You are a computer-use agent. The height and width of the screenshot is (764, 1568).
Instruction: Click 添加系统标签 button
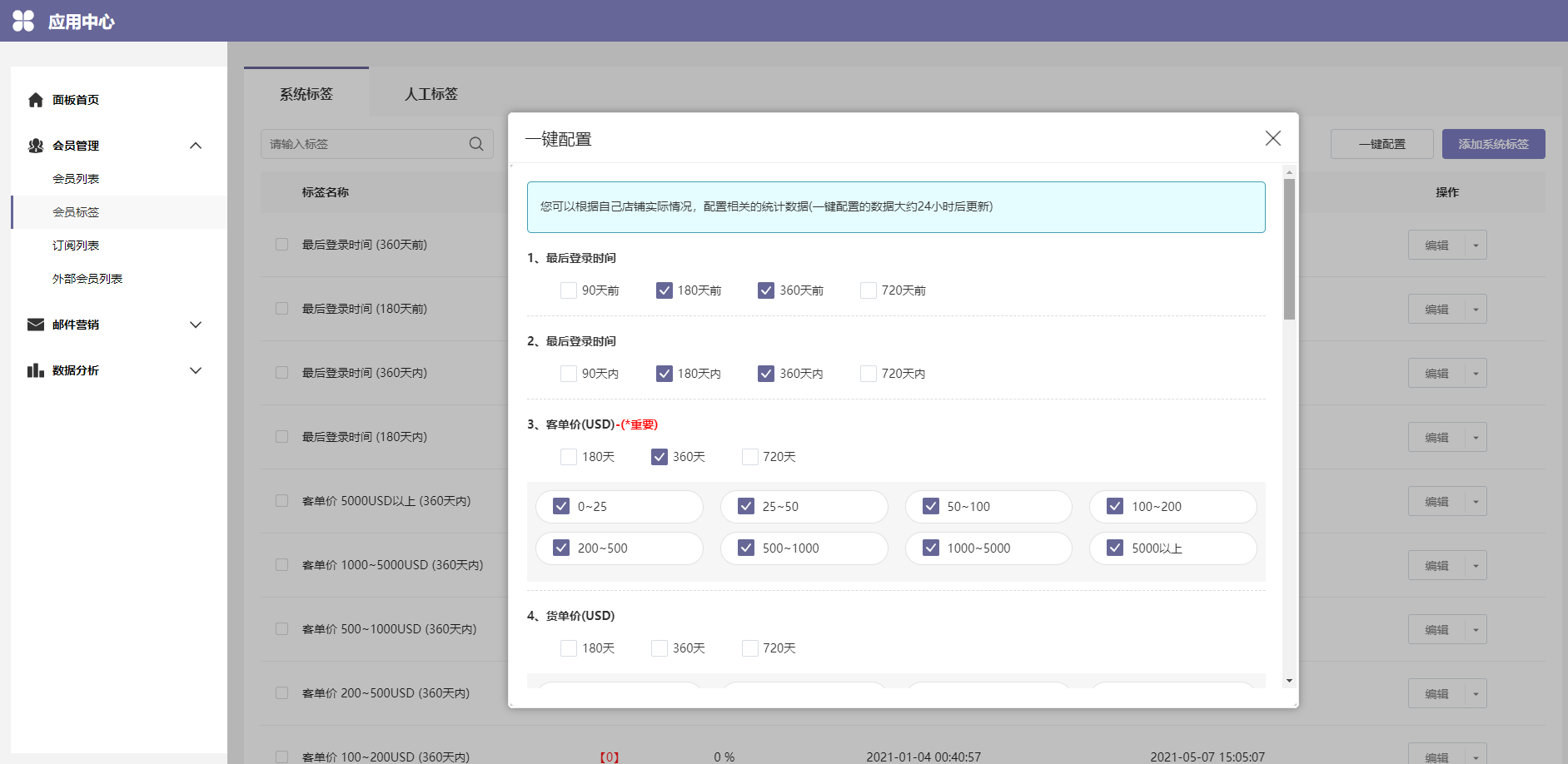click(1494, 144)
